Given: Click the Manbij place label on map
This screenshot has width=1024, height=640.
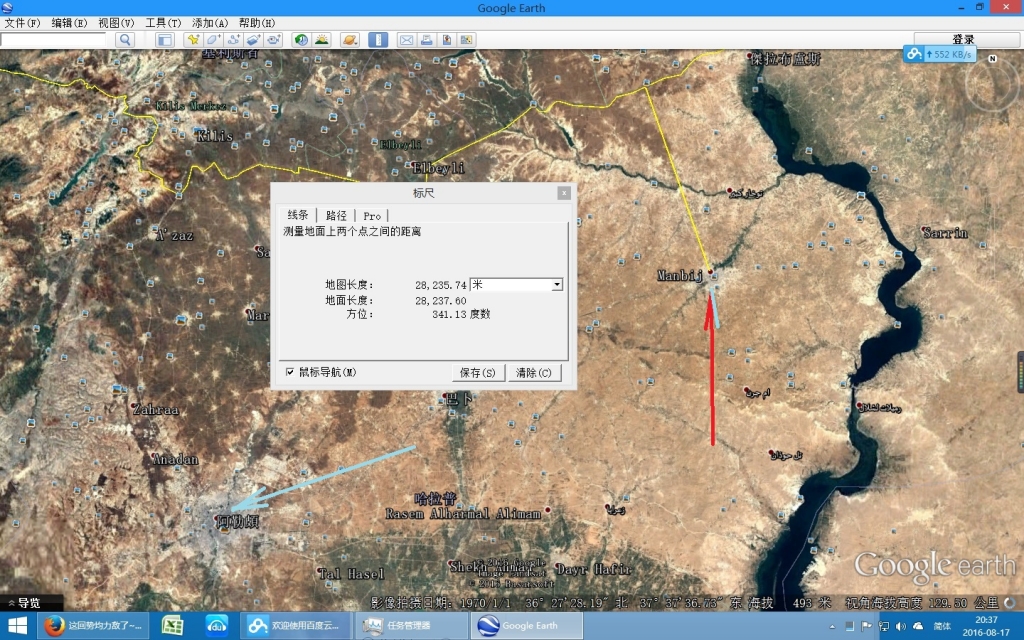Looking at the screenshot, I should coord(680,275).
